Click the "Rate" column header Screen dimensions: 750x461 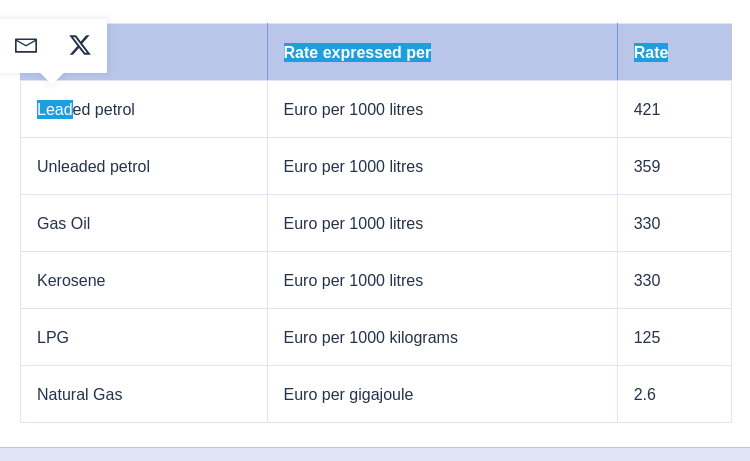pyautogui.click(x=651, y=52)
